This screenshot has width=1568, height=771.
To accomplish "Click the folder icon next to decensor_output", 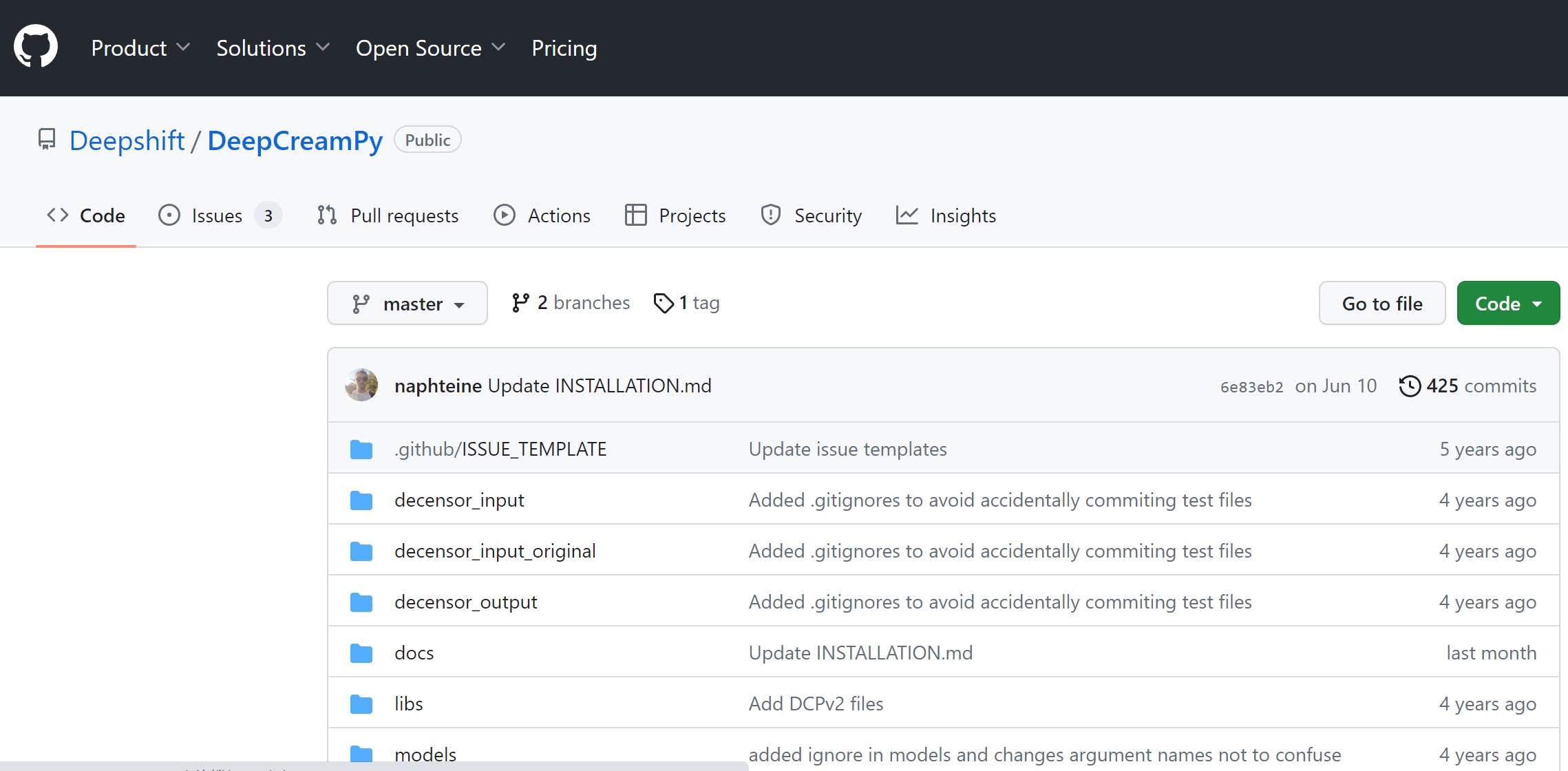I will pyautogui.click(x=361, y=602).
